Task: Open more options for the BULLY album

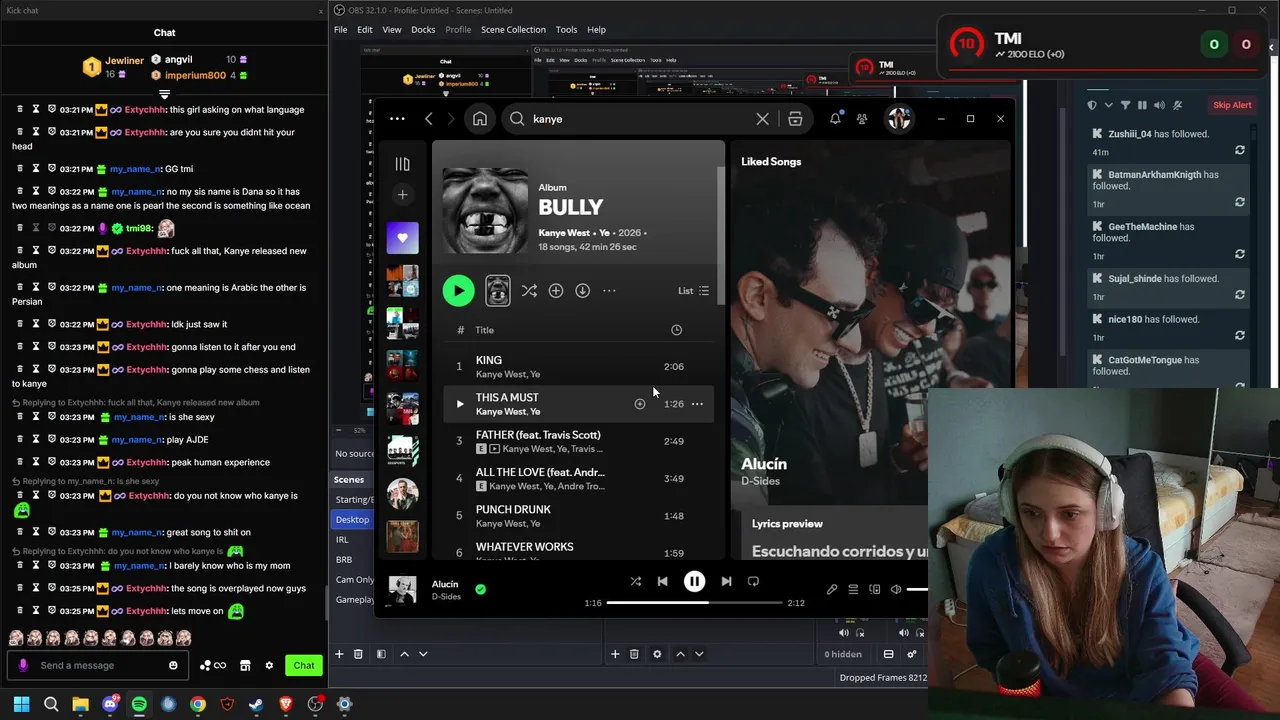Action: coord(609,291)
